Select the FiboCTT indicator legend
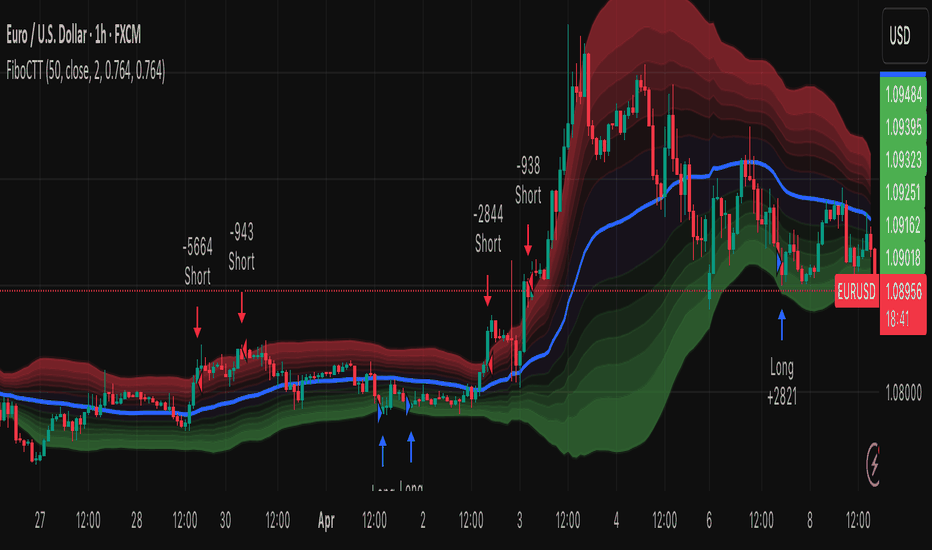The width and height of the screenshot is (932, 550). pos(84,70)
